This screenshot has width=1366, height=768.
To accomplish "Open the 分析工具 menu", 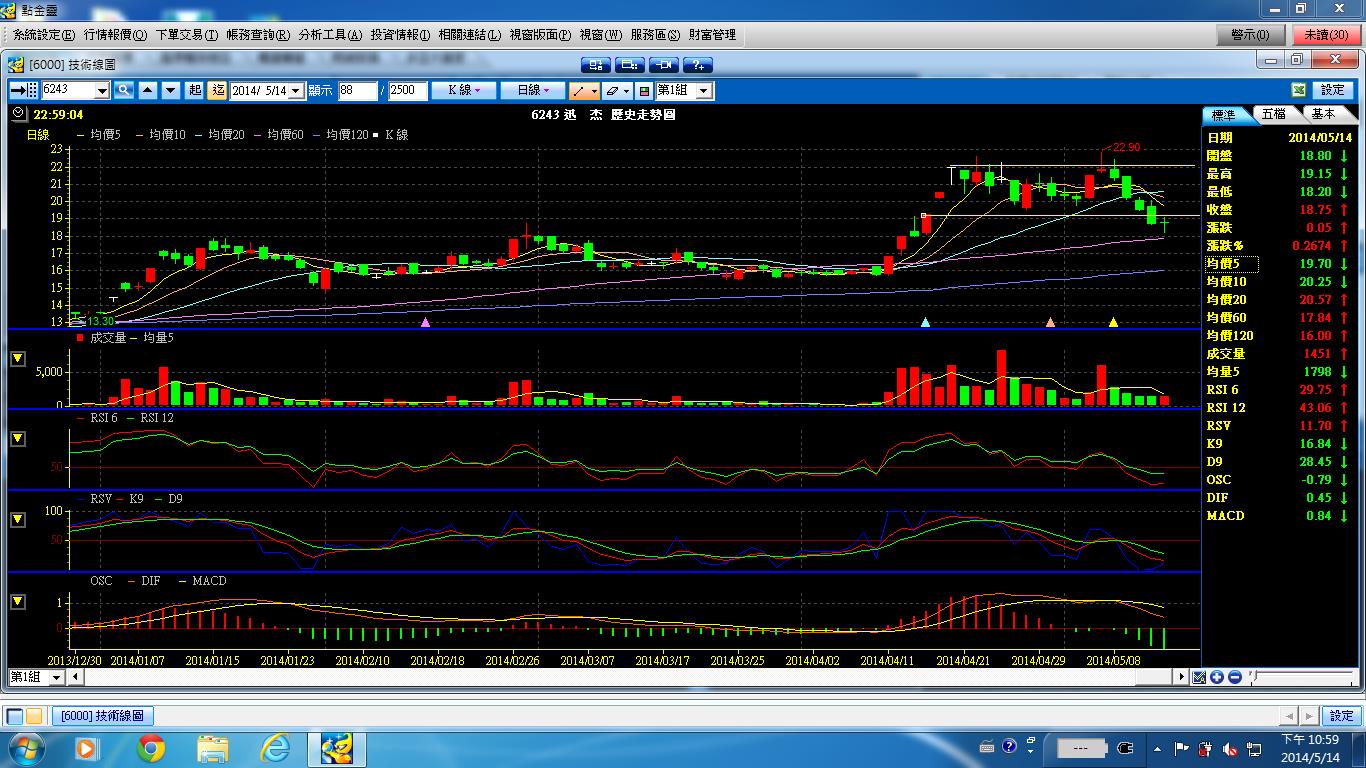I will pyautogui.click(x=329, y=35).
